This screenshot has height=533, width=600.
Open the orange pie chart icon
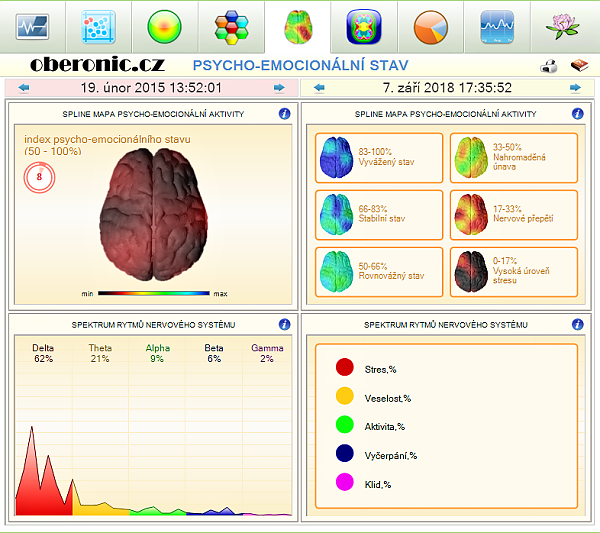click(x=430, y=26)
